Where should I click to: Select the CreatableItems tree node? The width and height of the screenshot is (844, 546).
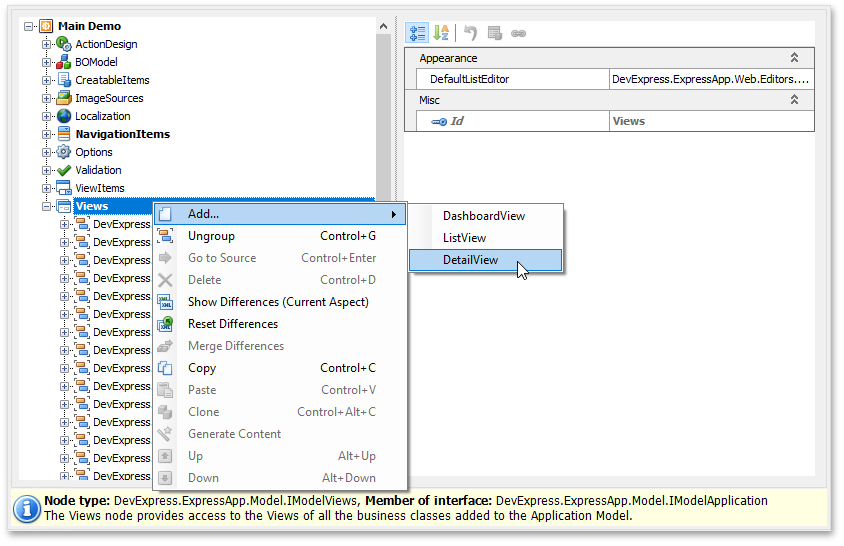pyautogui.click(x=112, y=80)
